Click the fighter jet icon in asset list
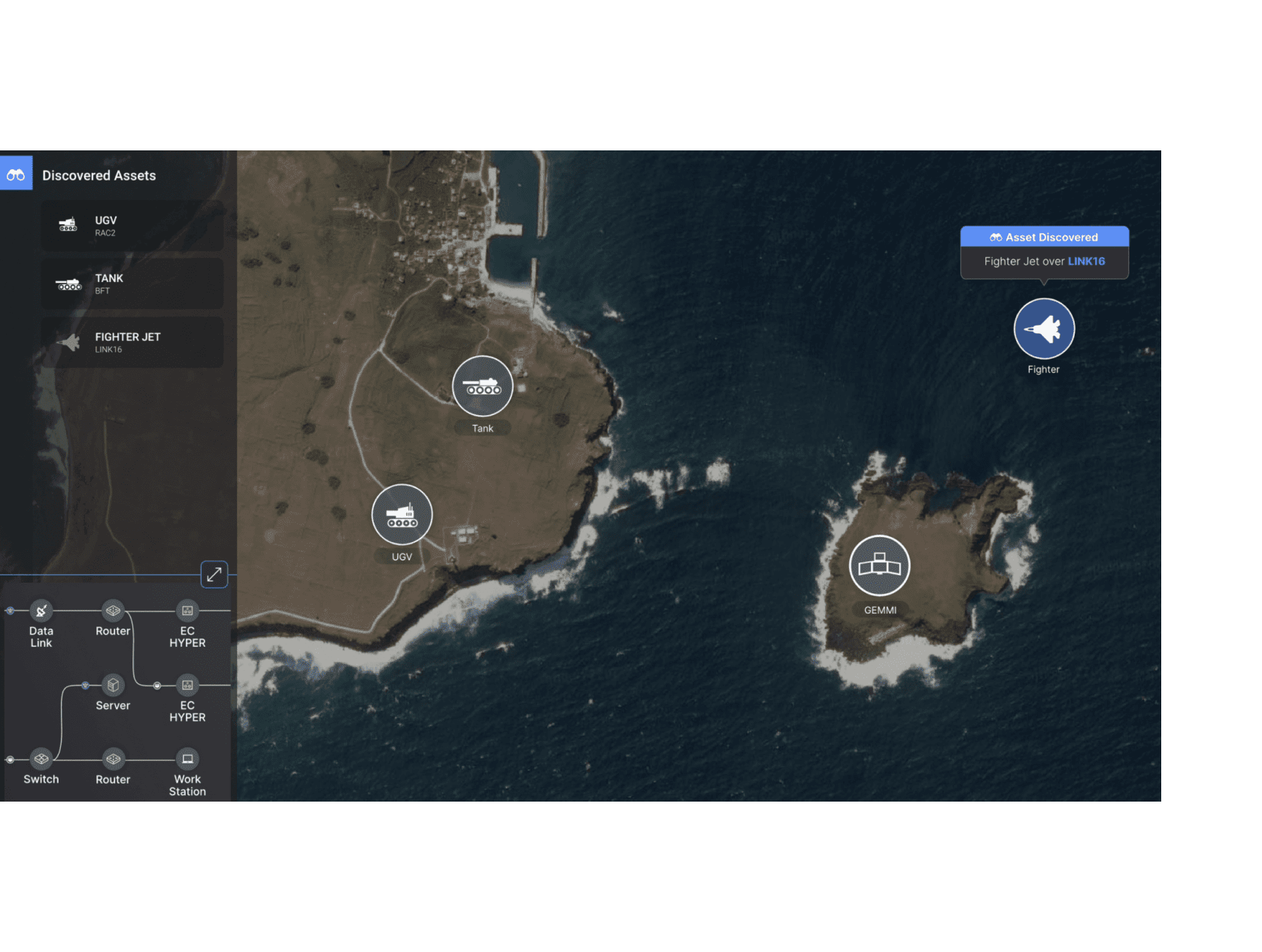Image resolution: width=1262 pixels, height=952 pixels. [x=68, y=342]
